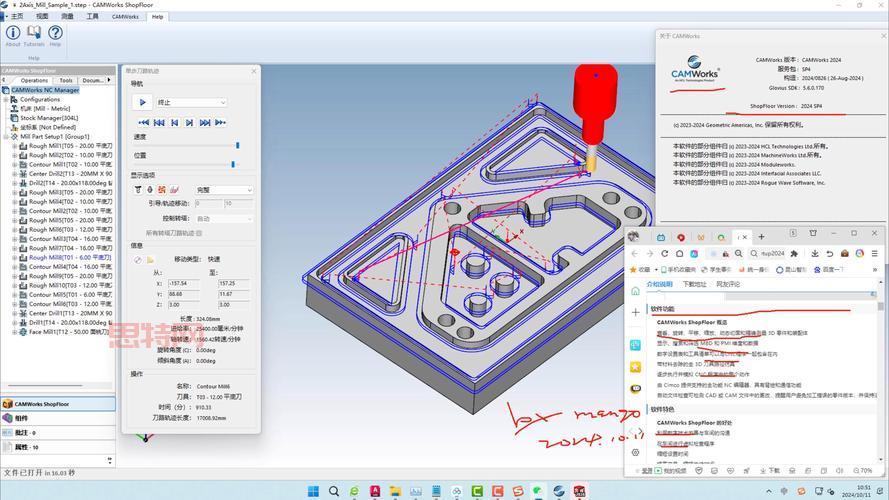Viewport: 889px width, 500px height.
Task: Expand the Mill Part Setup1 tree node
Action: click(6, 137)
